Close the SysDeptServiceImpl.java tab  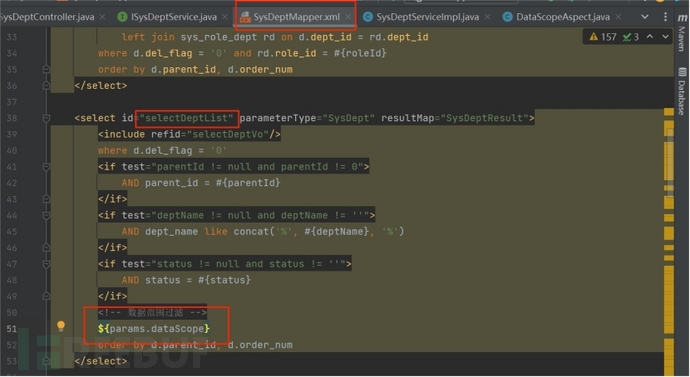488,17
